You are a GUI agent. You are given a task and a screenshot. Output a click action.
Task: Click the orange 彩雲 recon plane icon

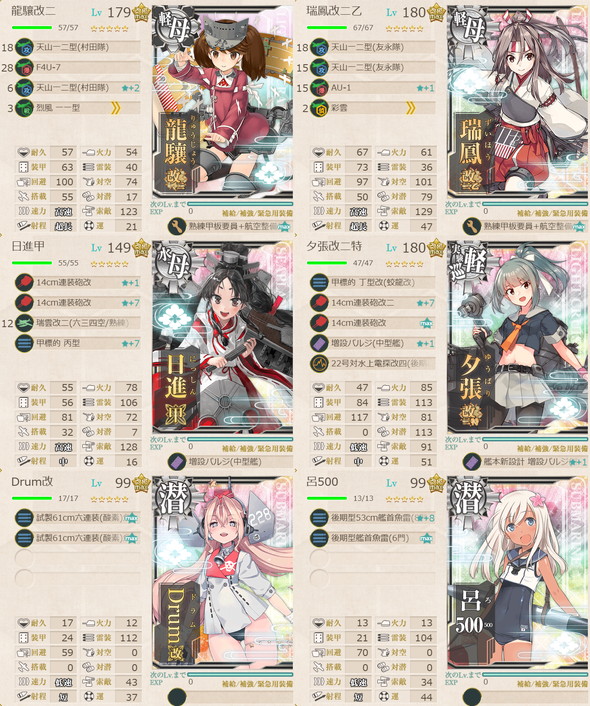click(x=319, y=108)
